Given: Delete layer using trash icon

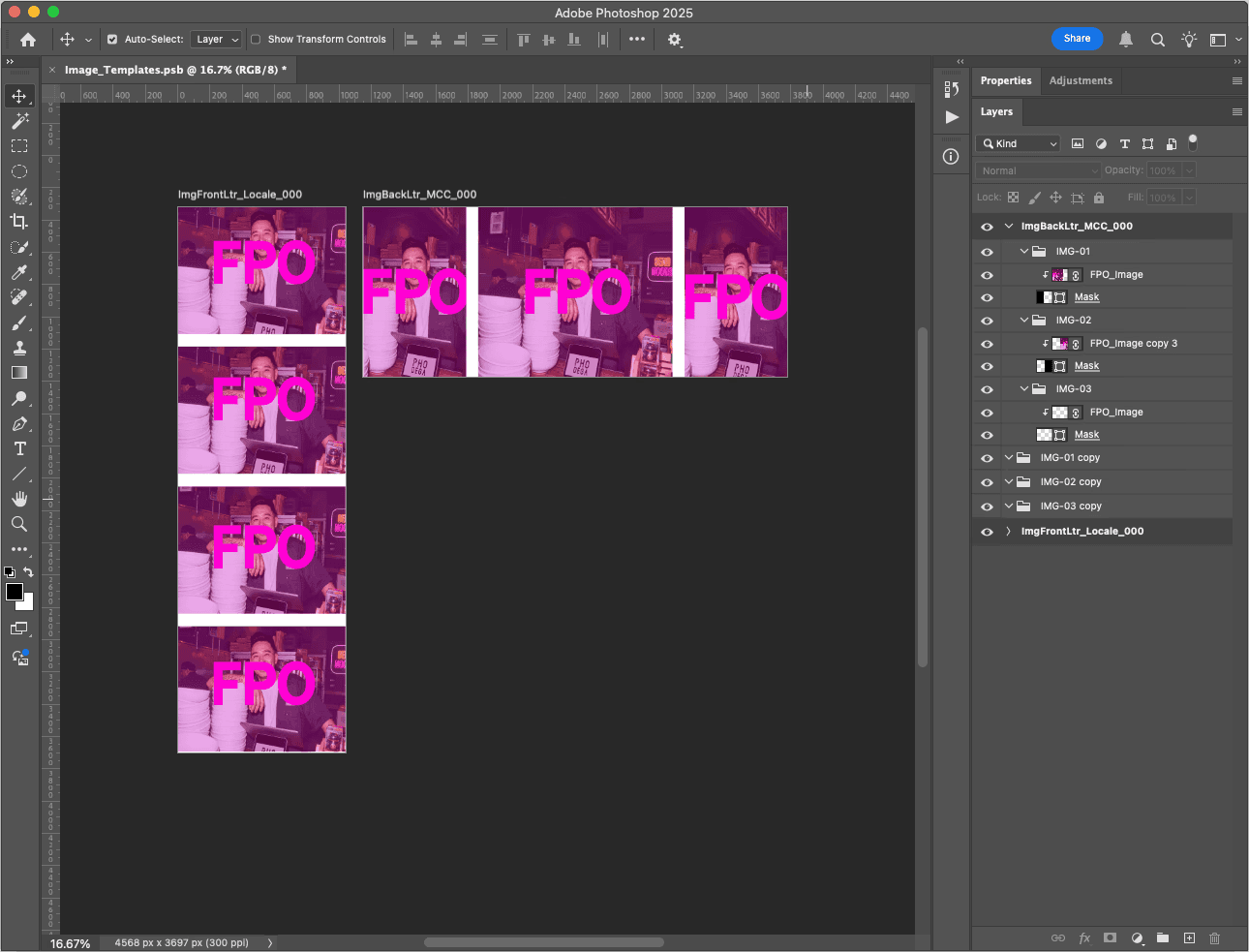Looking at the screenshot, I should click(x=1214, y=937).
